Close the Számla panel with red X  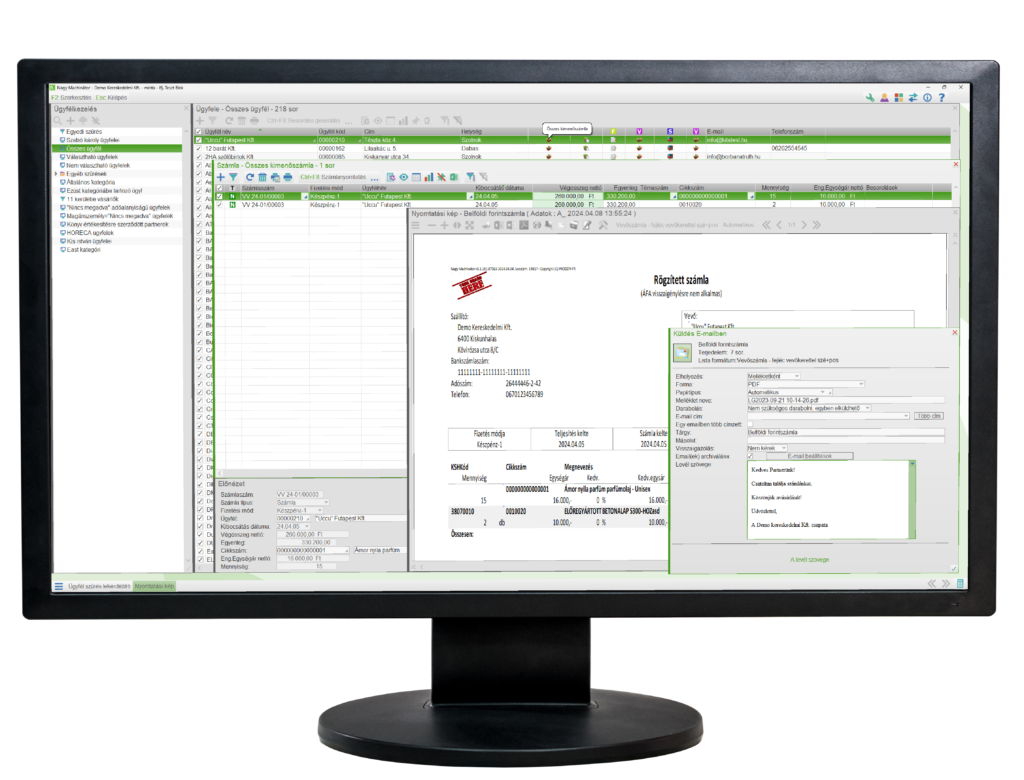(955, 165)
